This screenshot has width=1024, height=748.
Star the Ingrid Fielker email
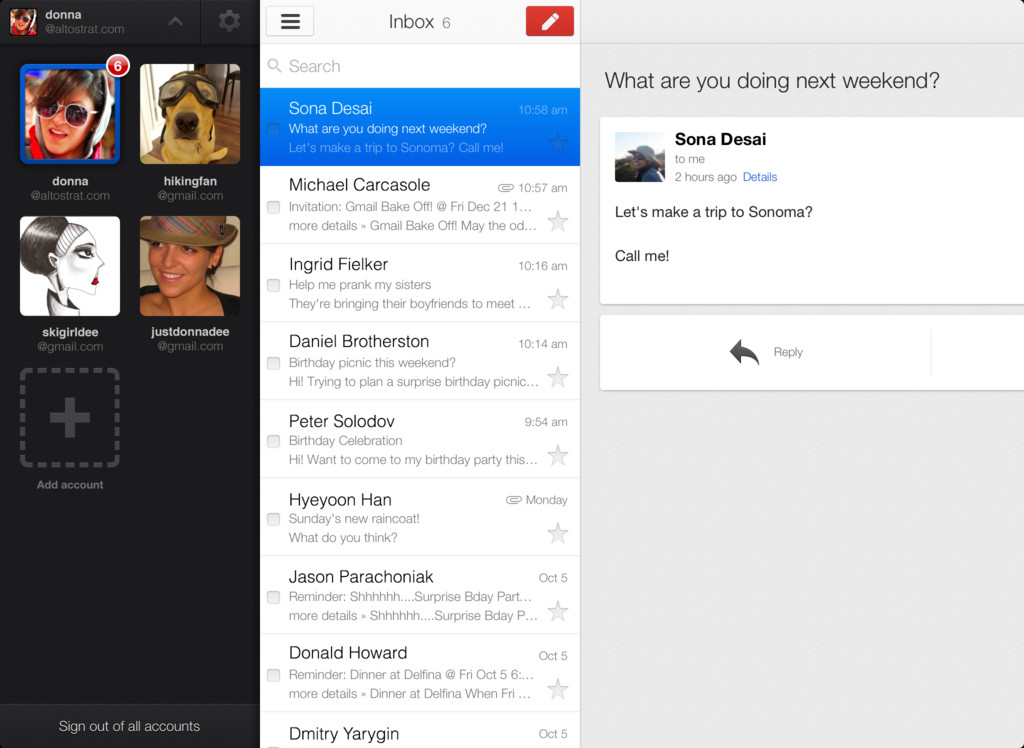coord(558,299)
